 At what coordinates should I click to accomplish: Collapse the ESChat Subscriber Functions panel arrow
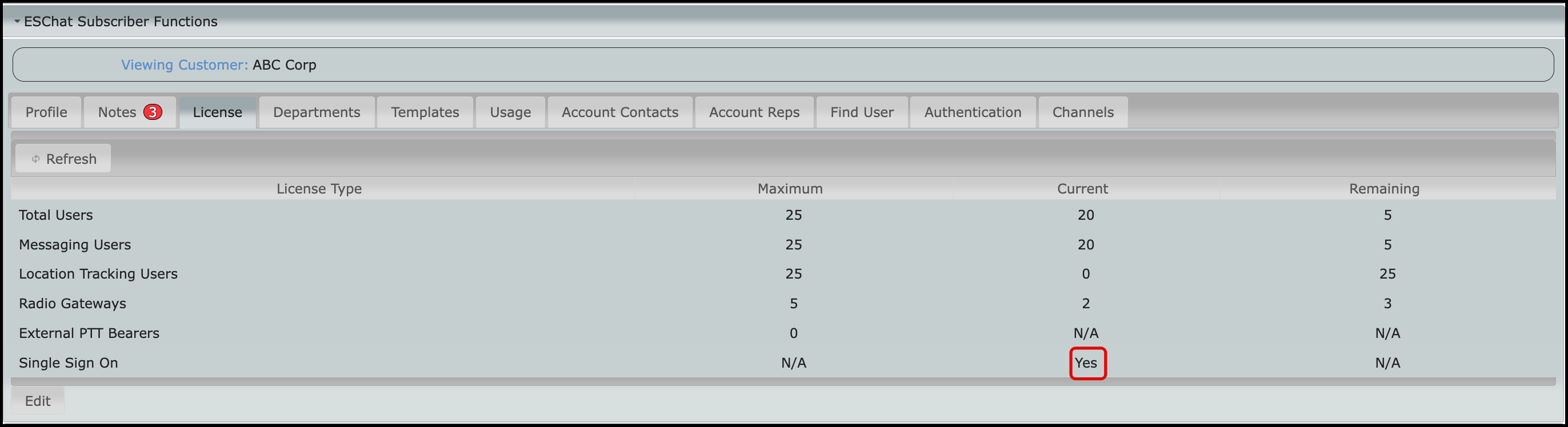(x=17, y=21)
